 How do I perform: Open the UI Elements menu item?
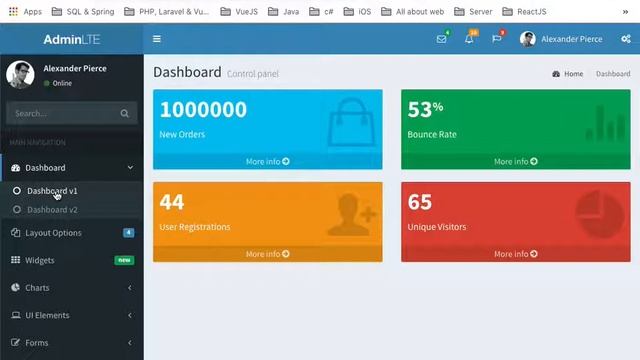72,315
